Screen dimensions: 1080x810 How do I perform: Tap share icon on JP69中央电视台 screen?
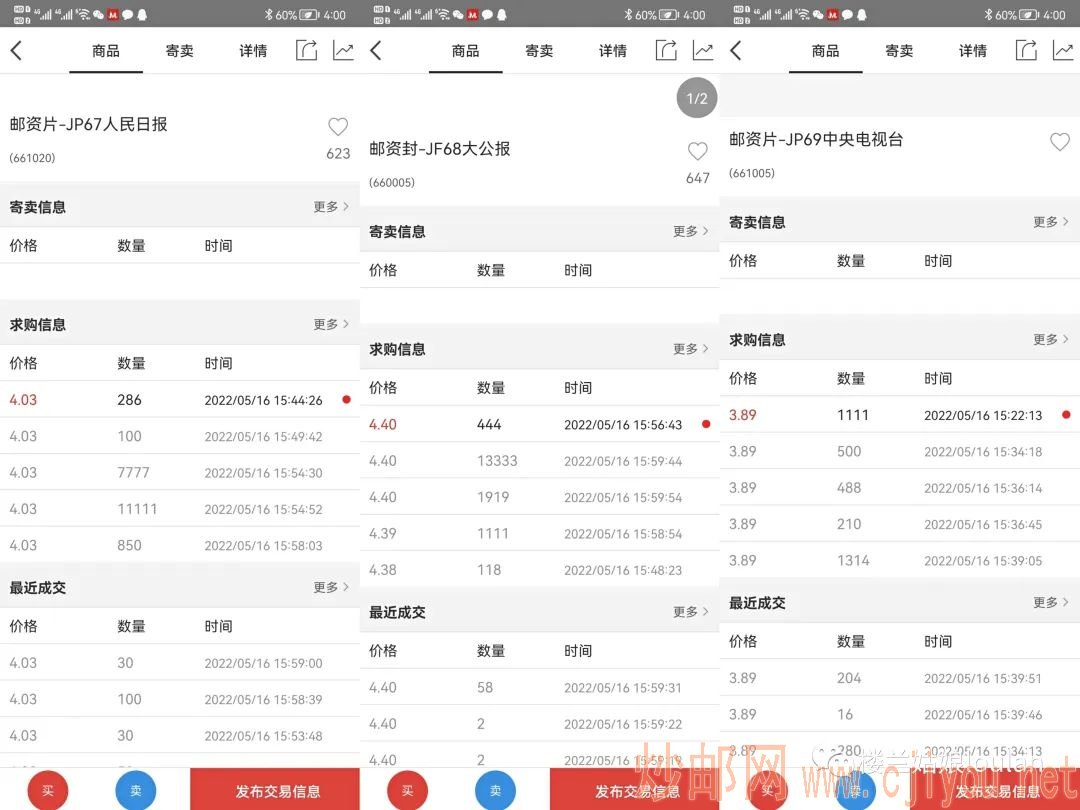tap(1026, 50)
